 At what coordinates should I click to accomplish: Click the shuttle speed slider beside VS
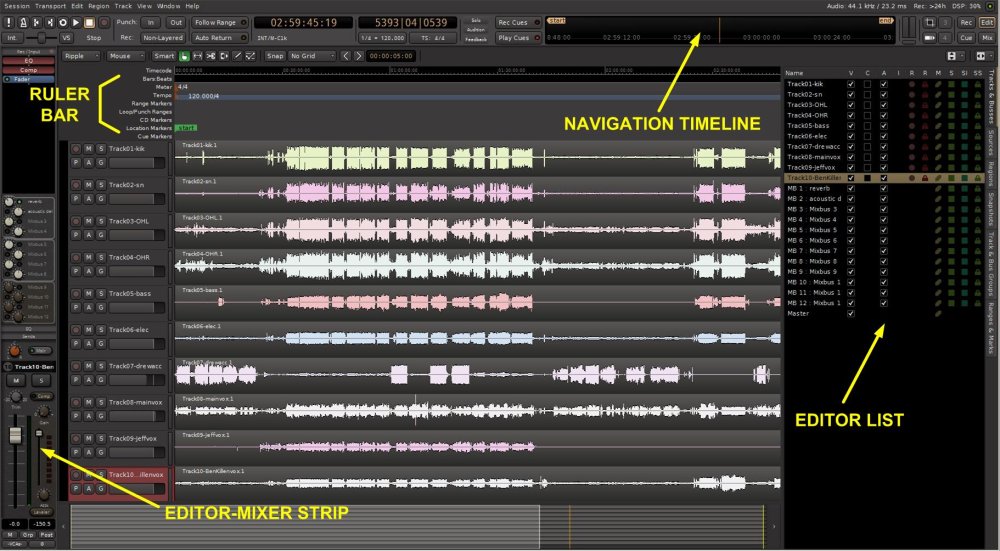pyautogui.click(x=41, y=38)
